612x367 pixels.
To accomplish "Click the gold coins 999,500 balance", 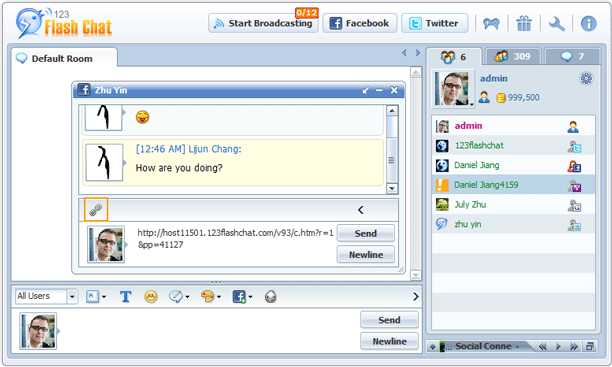I will pyautogui.click(x=518, y=98).
